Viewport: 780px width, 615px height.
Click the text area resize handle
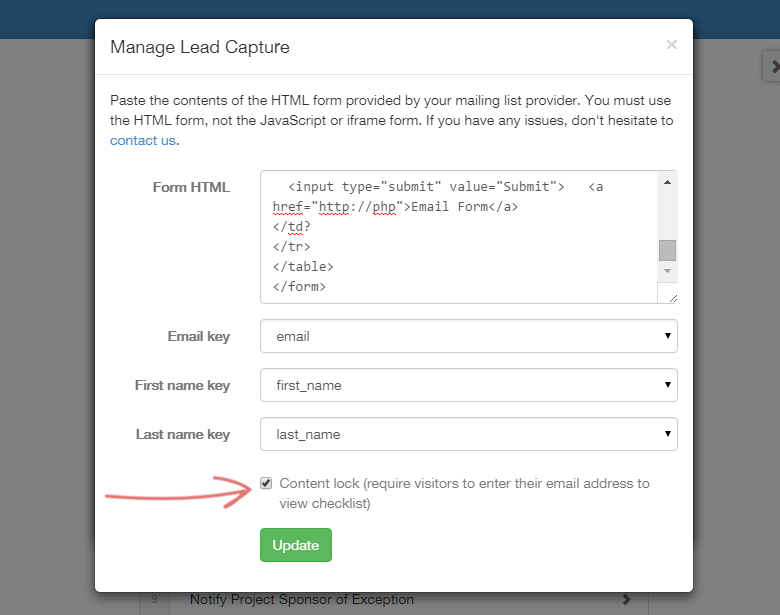[672, 297]
